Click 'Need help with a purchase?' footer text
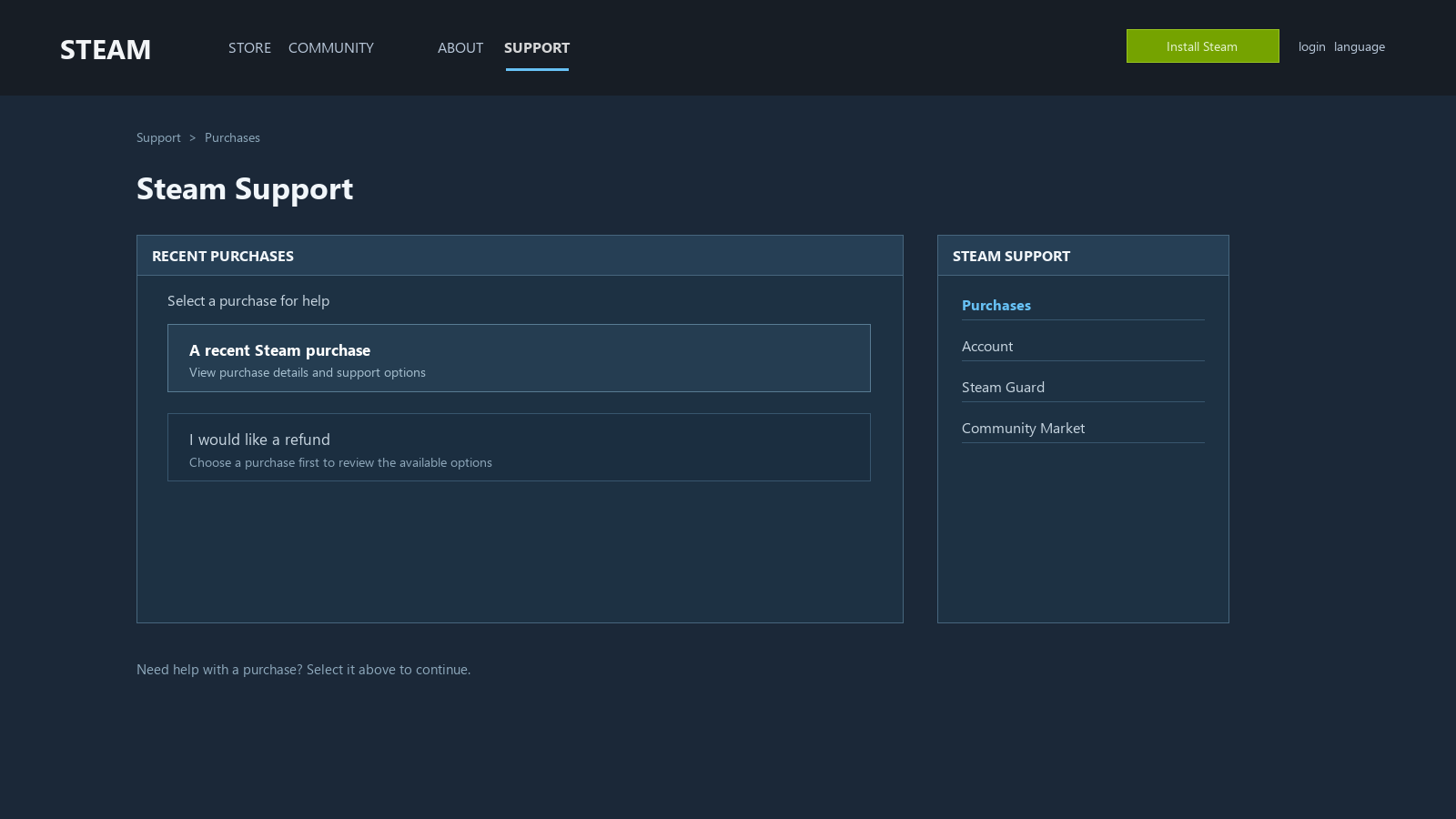 coord(219,669)
